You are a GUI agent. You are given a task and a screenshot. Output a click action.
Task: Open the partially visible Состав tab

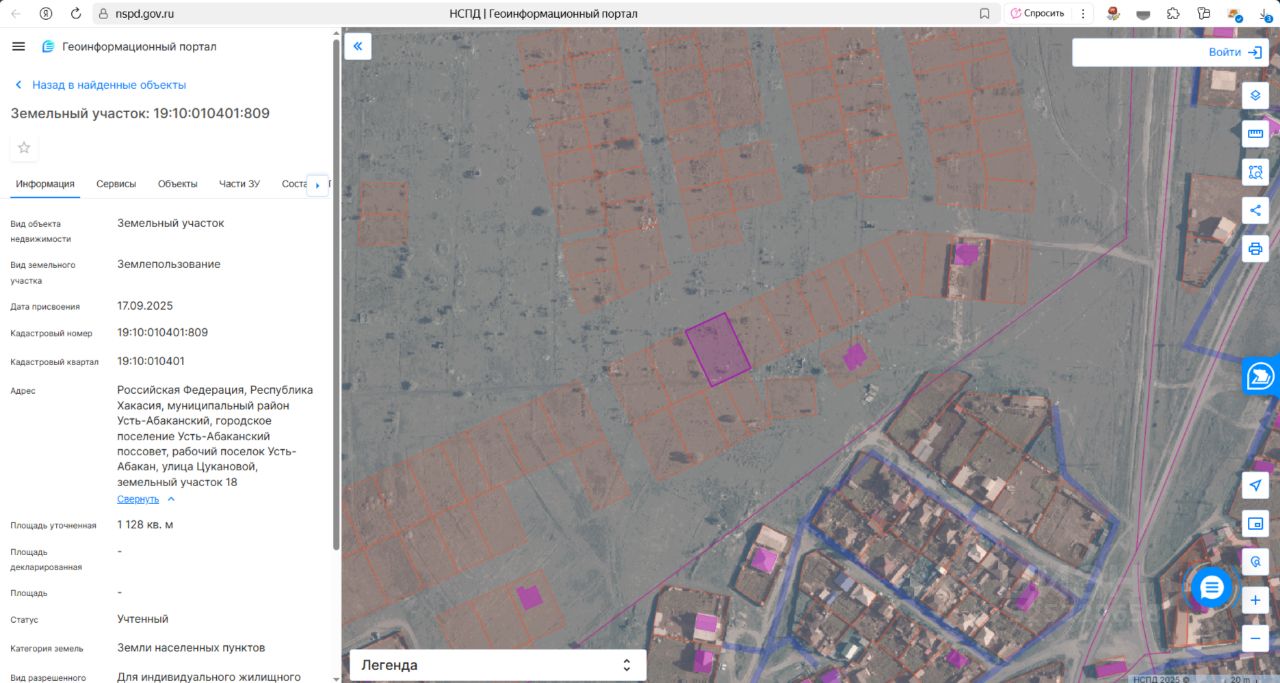click(x=293, y=184)
